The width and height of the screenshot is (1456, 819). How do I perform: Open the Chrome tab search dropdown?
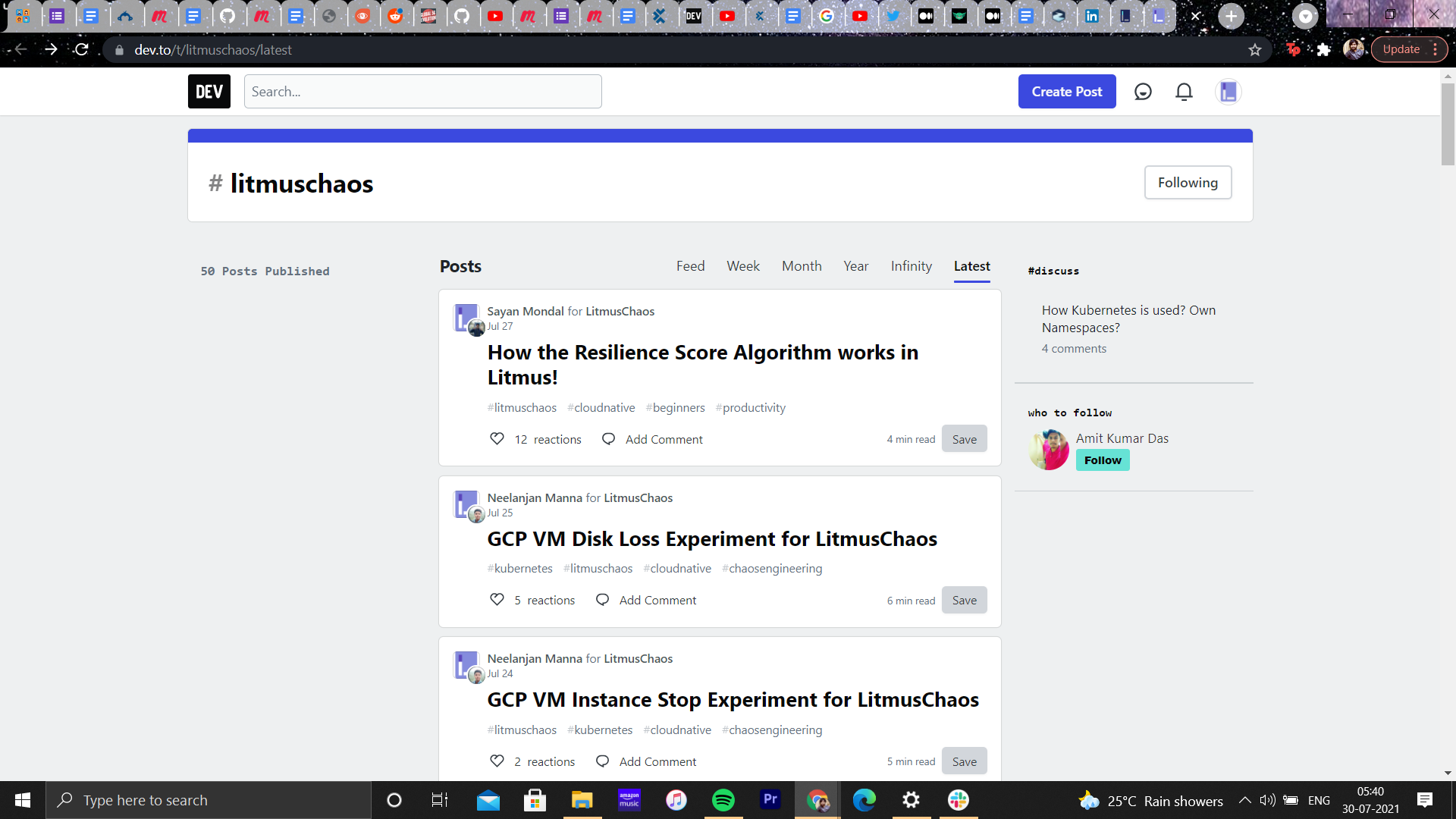coord(1305,16)
